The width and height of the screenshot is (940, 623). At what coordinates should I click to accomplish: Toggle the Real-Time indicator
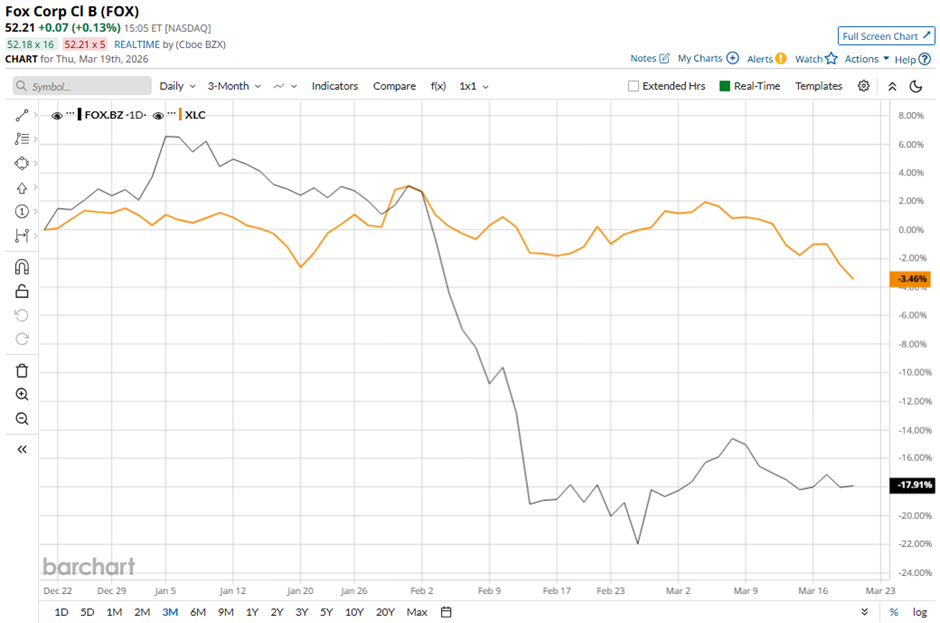725,86
